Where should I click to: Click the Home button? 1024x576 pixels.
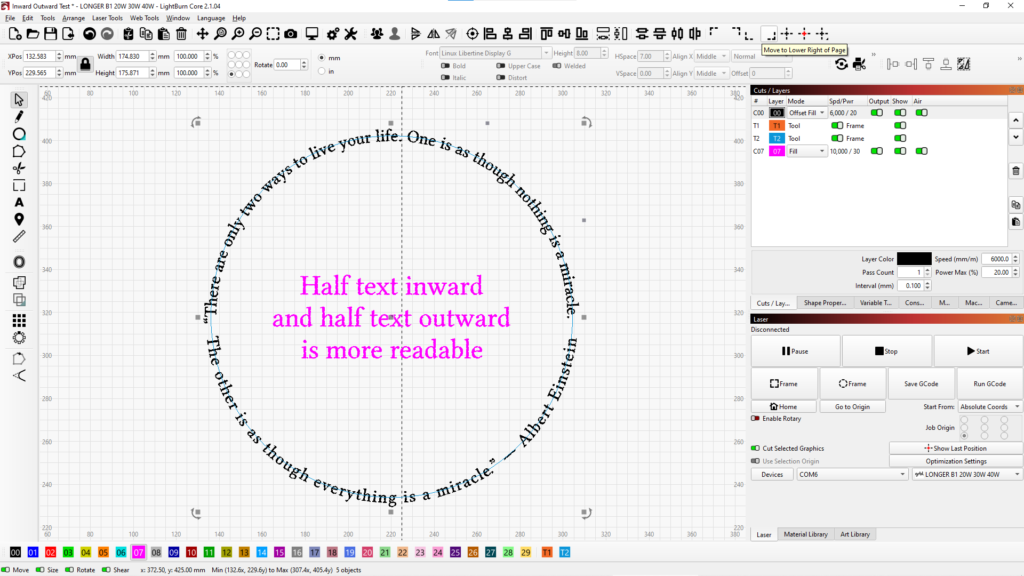click(x=784, y=407)
